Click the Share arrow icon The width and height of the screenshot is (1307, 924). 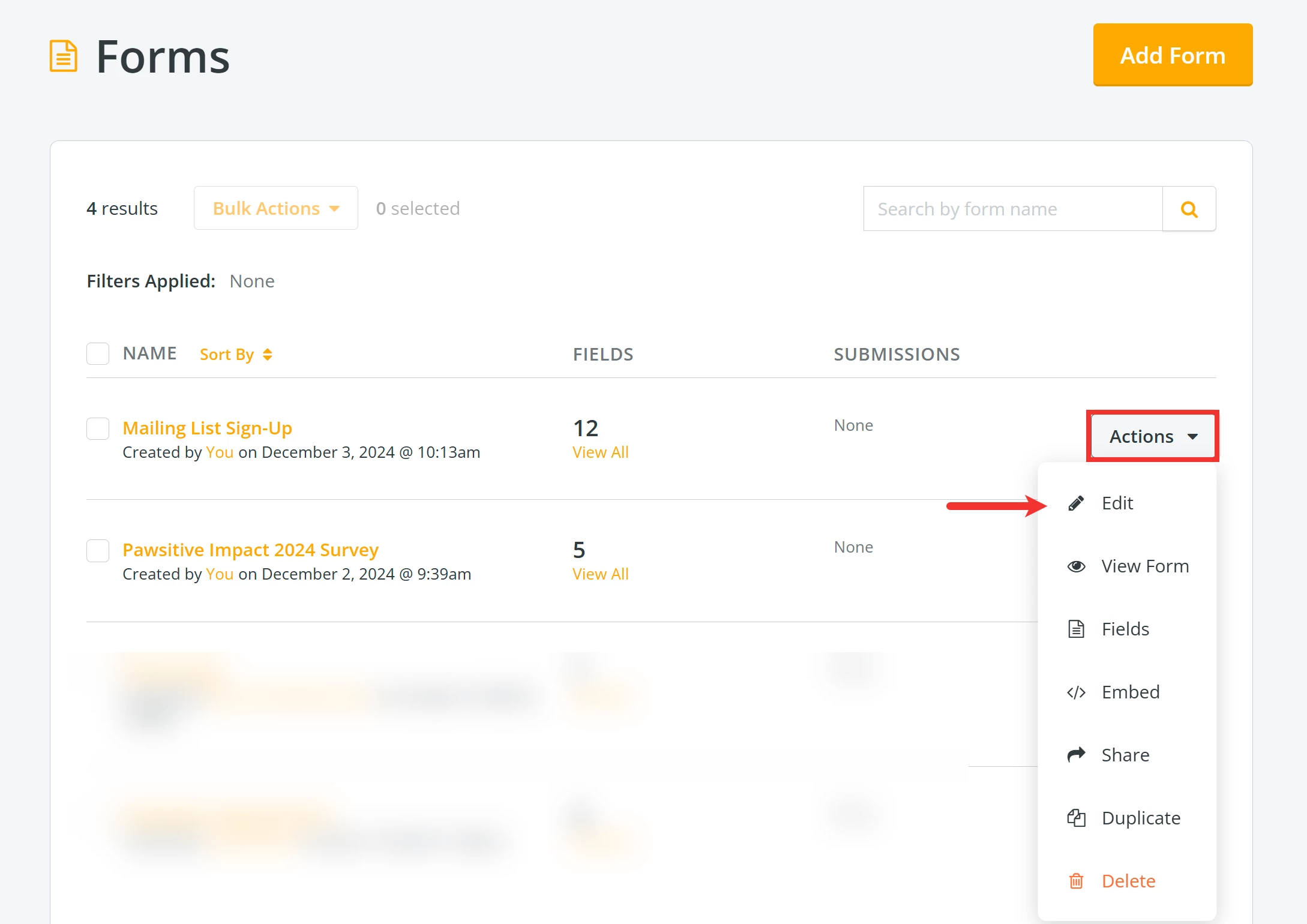pyautogui.click(x=1076, y=755)
